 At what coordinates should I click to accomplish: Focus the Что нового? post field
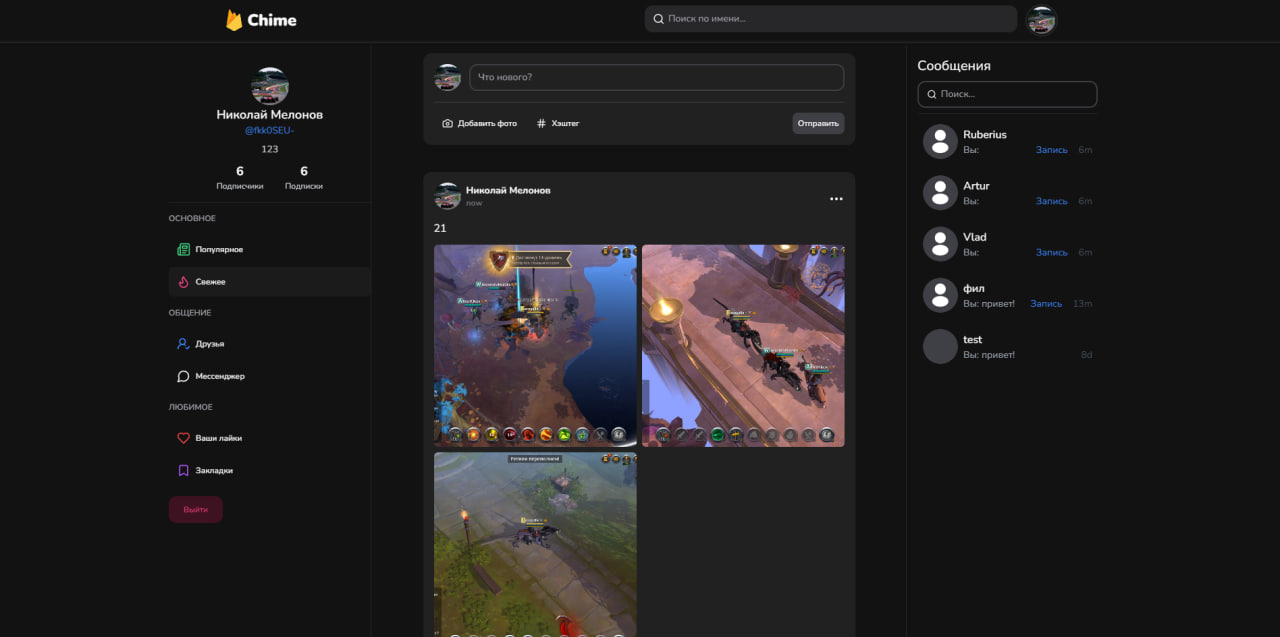click(x=656, y=77)
